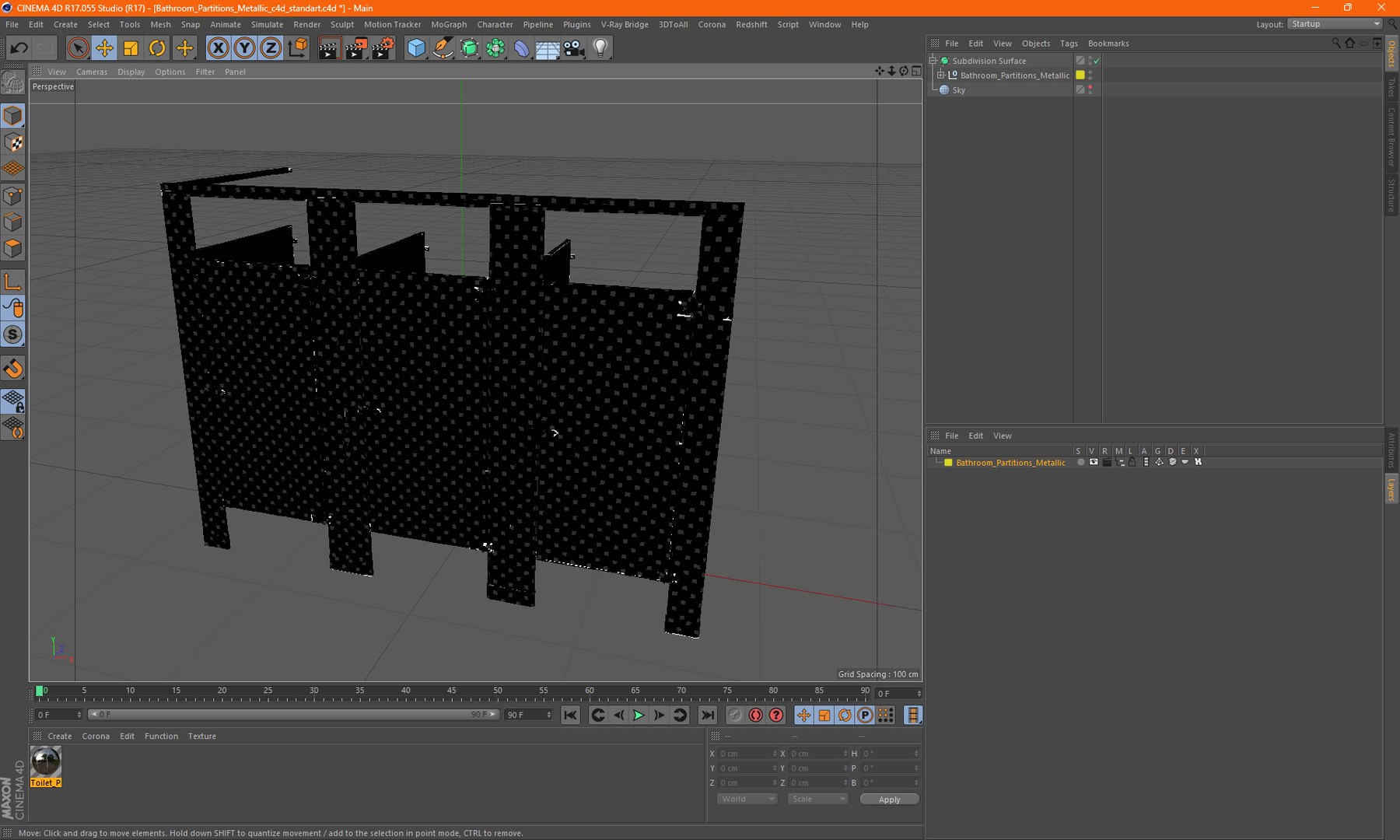This screenshot has height=840, width=1400.
Task: Open the Material Manager Texture menu
Action: click(201, 736)
